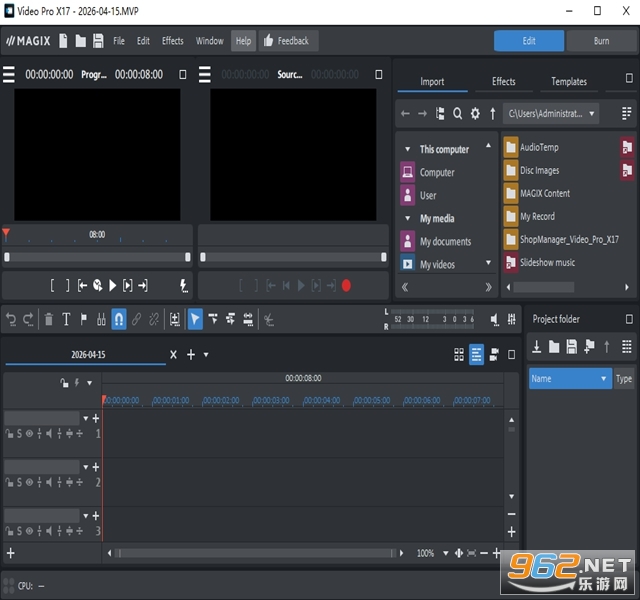Open a project with the folder icon
640x600 pixels.
pos(81,41)
